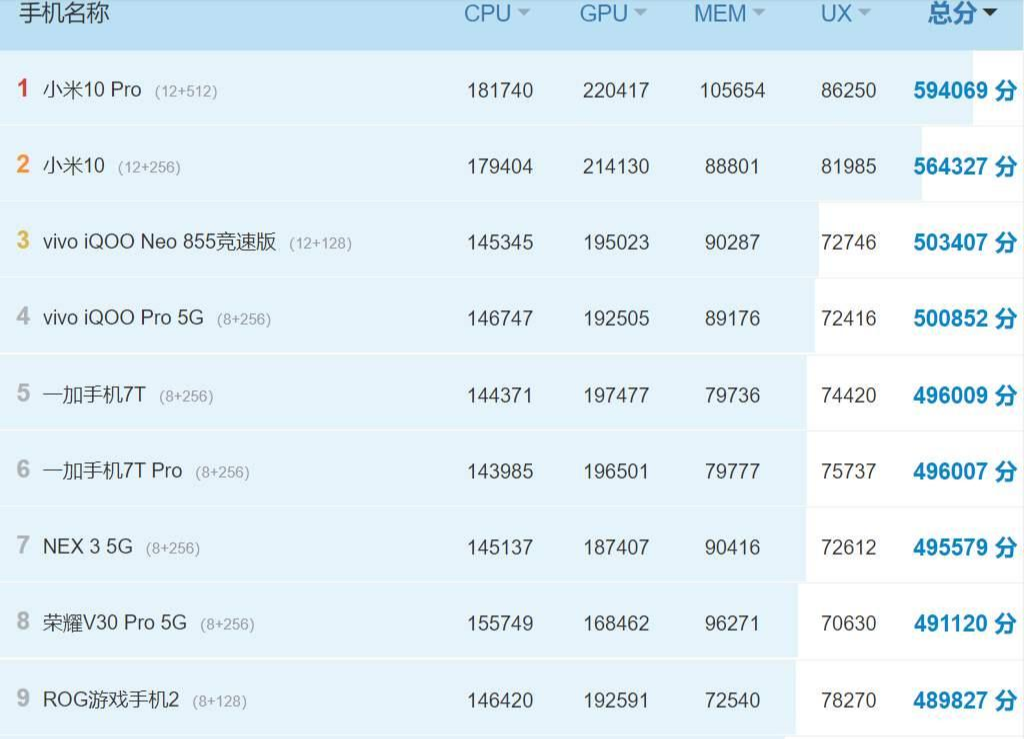Click MEM score 96271
Screen dimensions: 1024x739
click(732, 623)
